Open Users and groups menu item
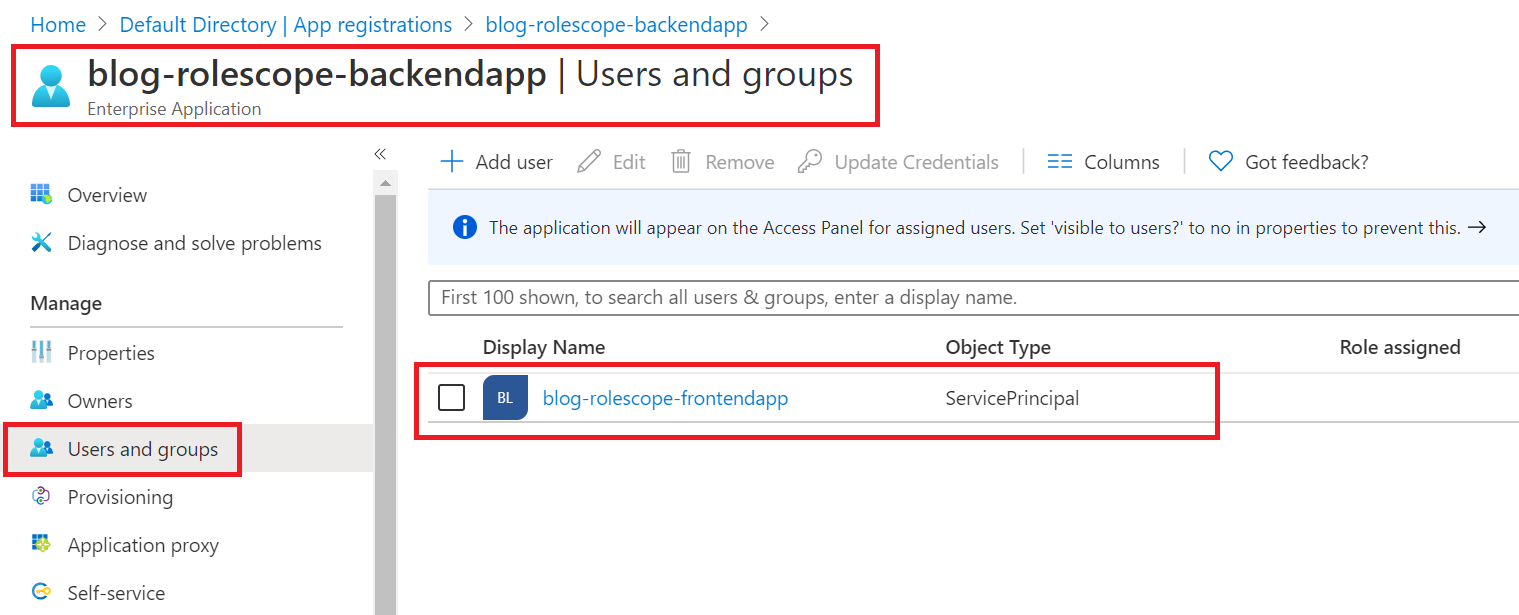 (142, 449)
